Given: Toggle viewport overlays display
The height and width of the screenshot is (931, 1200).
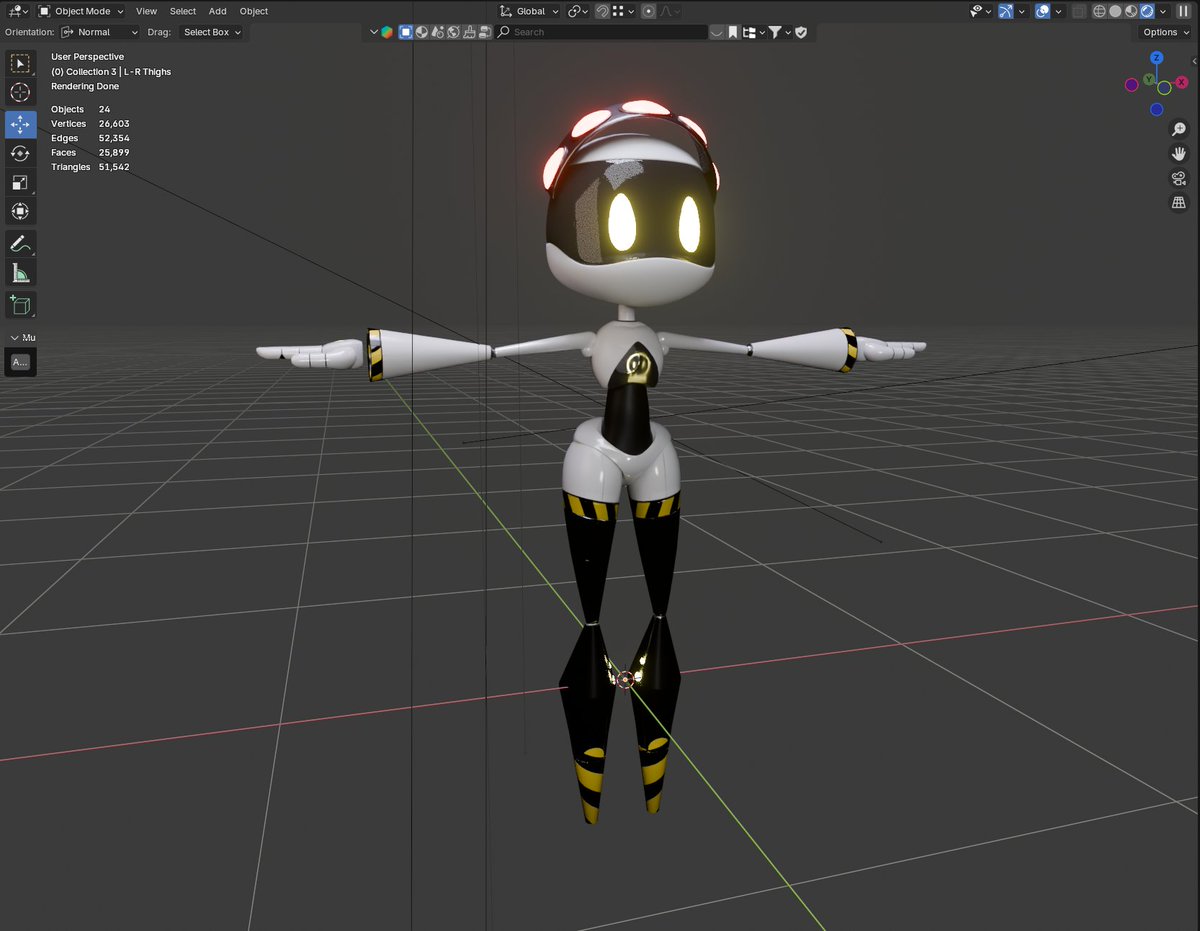Looking at the screenshot, I should [x=1042, y=11].
